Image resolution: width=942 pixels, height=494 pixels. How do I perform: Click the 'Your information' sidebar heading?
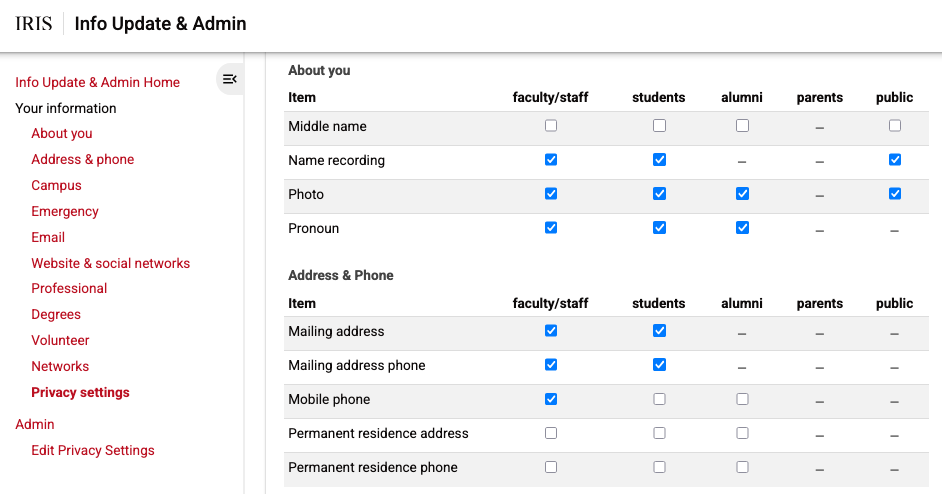(x=65, y=108)
